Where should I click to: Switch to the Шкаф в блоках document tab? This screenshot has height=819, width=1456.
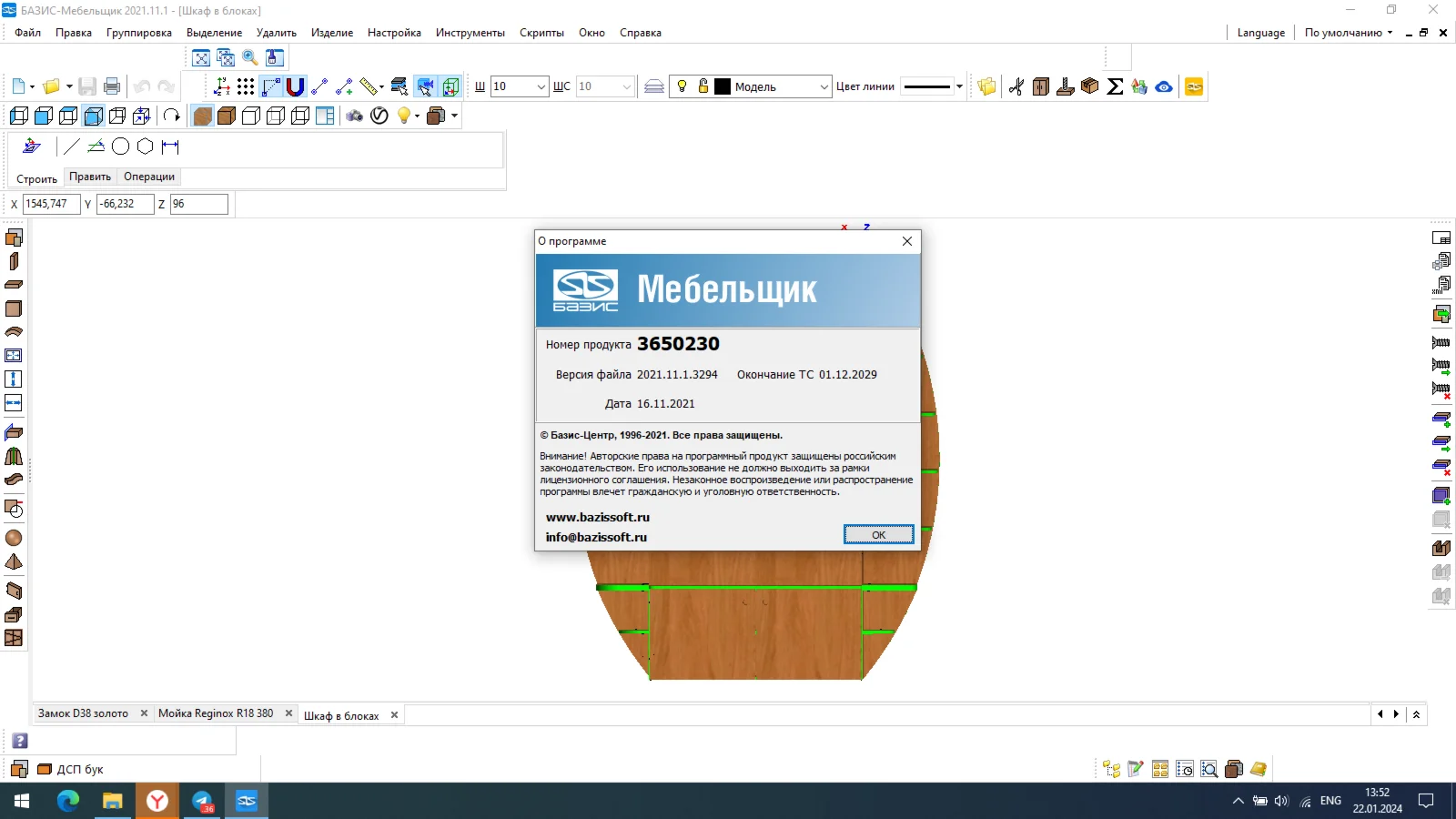[x=341, y=716]
